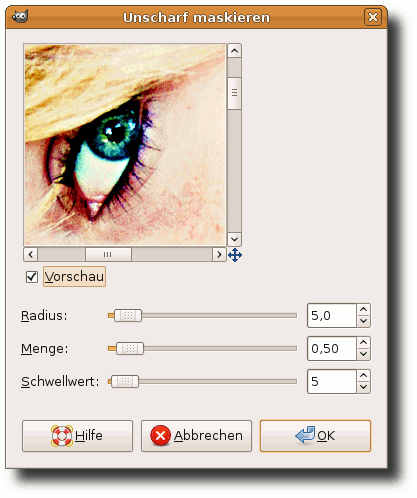Click the left arrow of preview horizontal scrollbar
The width and height of the screenshot is (417, 498).
pos(31,255)
